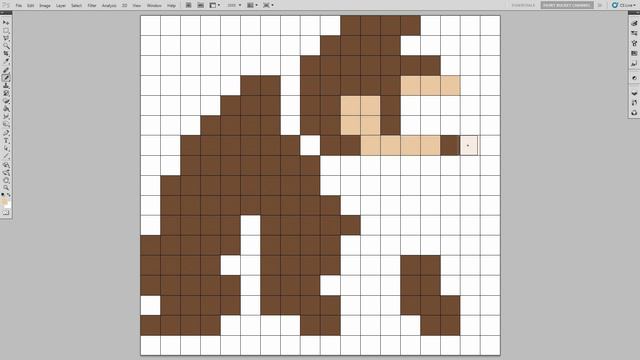
Task: Select the Zoom tool
Action: [6, 187]
